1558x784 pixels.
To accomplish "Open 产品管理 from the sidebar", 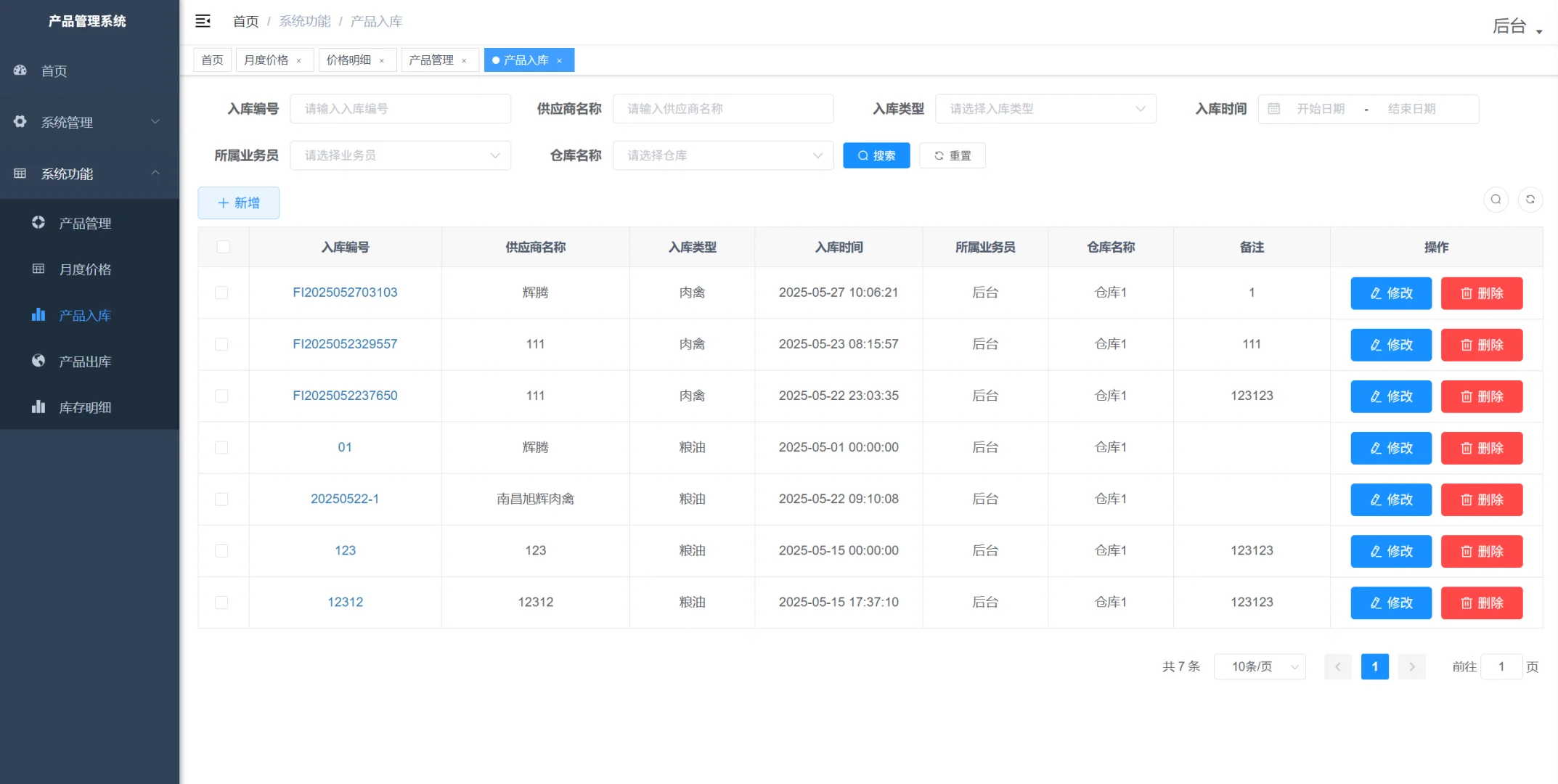I will point(82,223).
